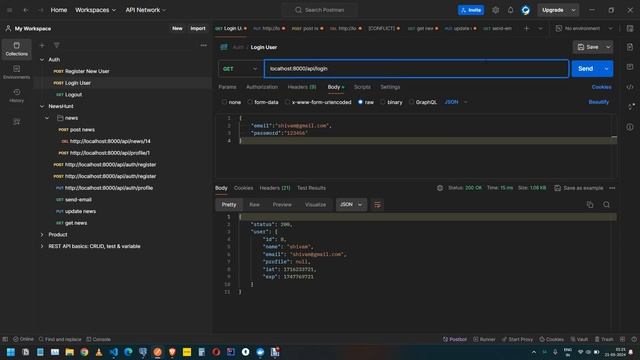Image resolution: width=640 pixels, height=360 pixels.
Task: Select the none body type
Action: [231, 102]
